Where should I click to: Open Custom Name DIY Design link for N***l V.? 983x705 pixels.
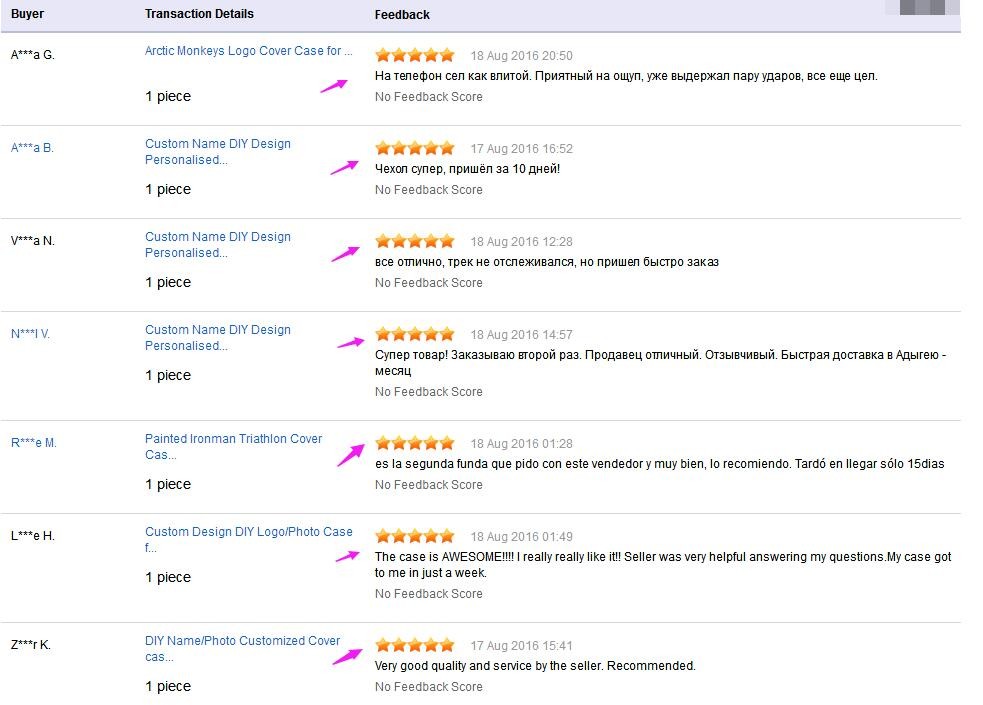pyautogui.click(x=217, y=330)
